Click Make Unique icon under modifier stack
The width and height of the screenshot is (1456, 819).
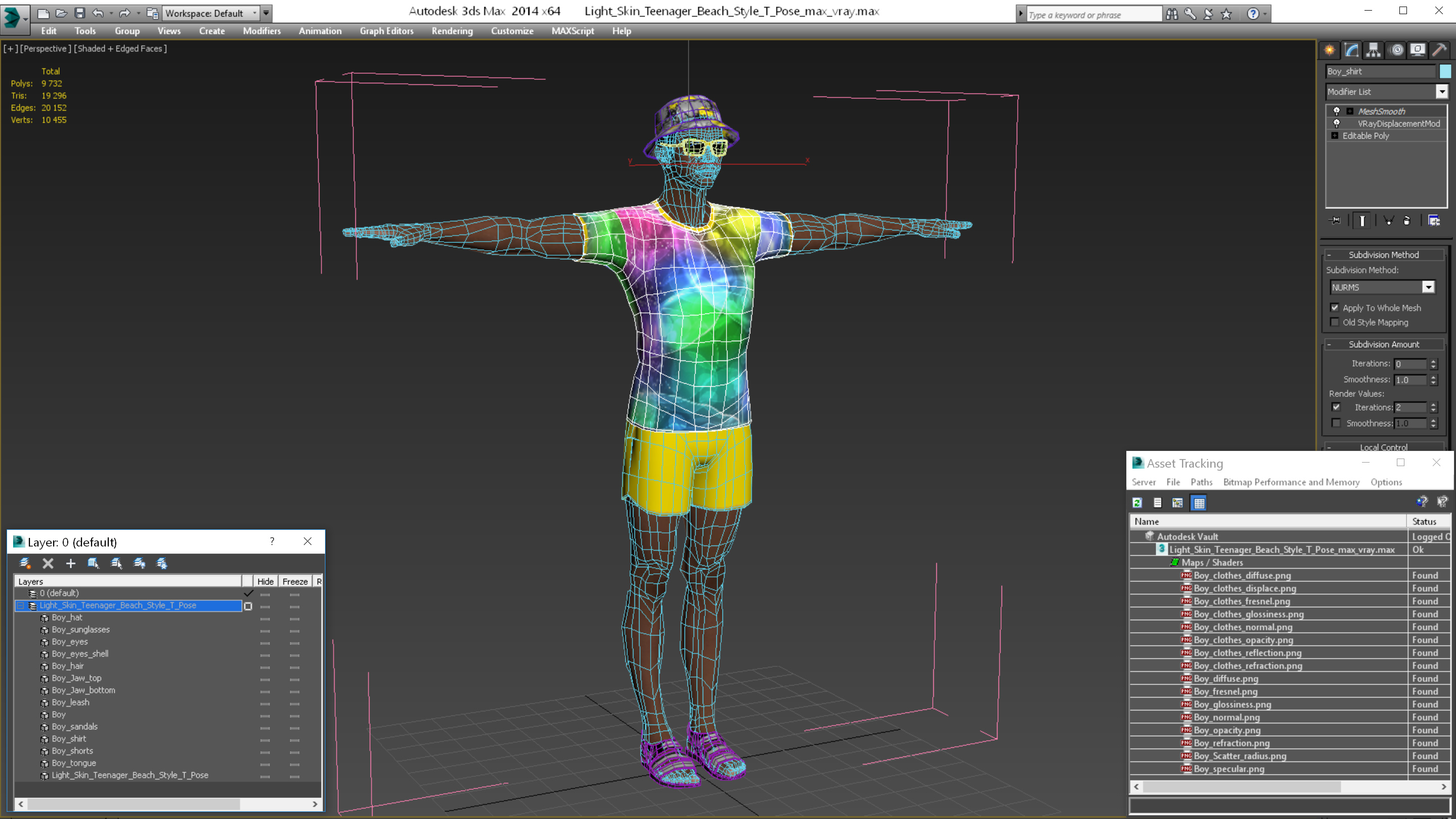(x=1388, y=220)
